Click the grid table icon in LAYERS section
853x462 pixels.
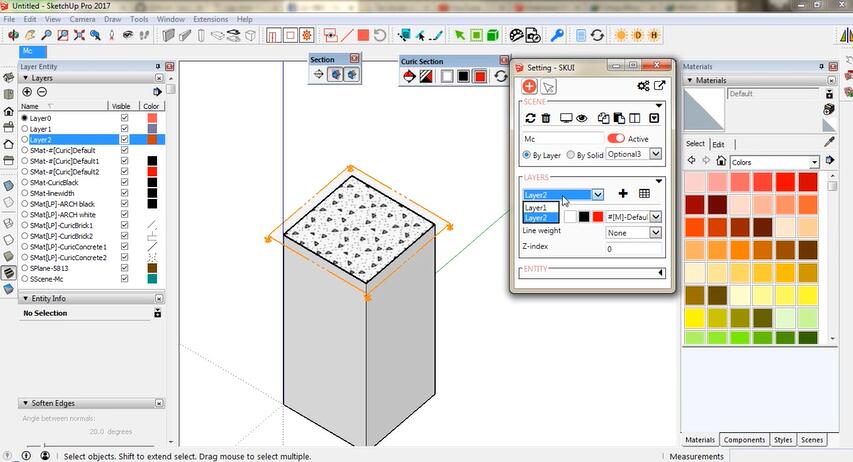[x=645, y=194]
